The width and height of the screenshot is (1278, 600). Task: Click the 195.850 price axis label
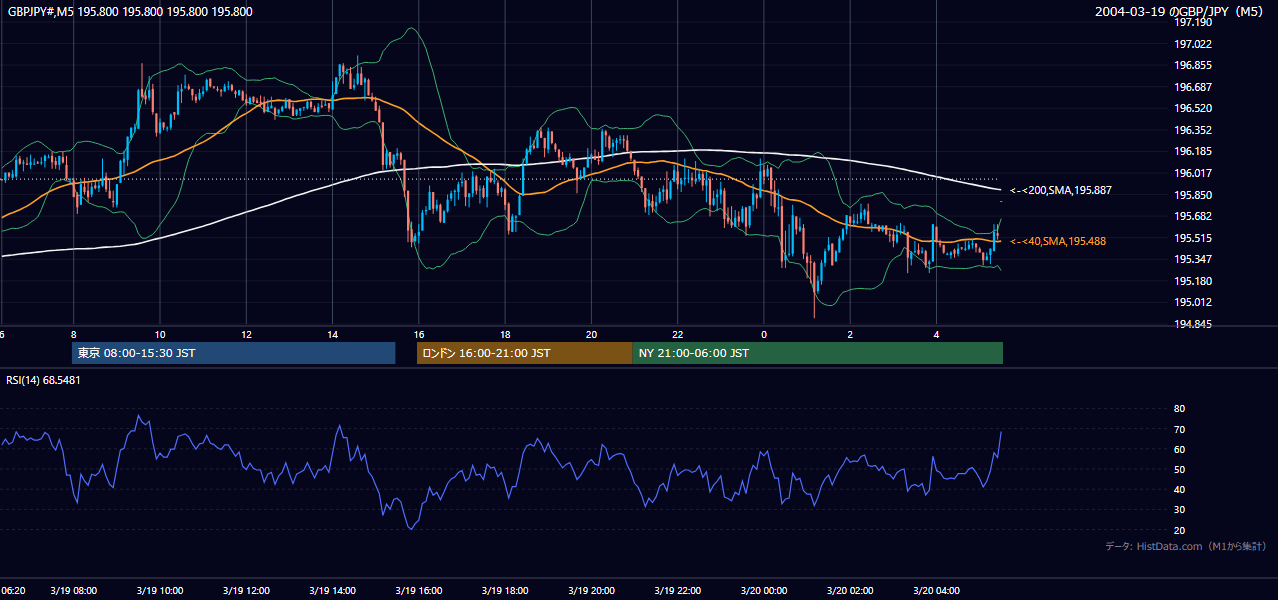(1193, 195)
